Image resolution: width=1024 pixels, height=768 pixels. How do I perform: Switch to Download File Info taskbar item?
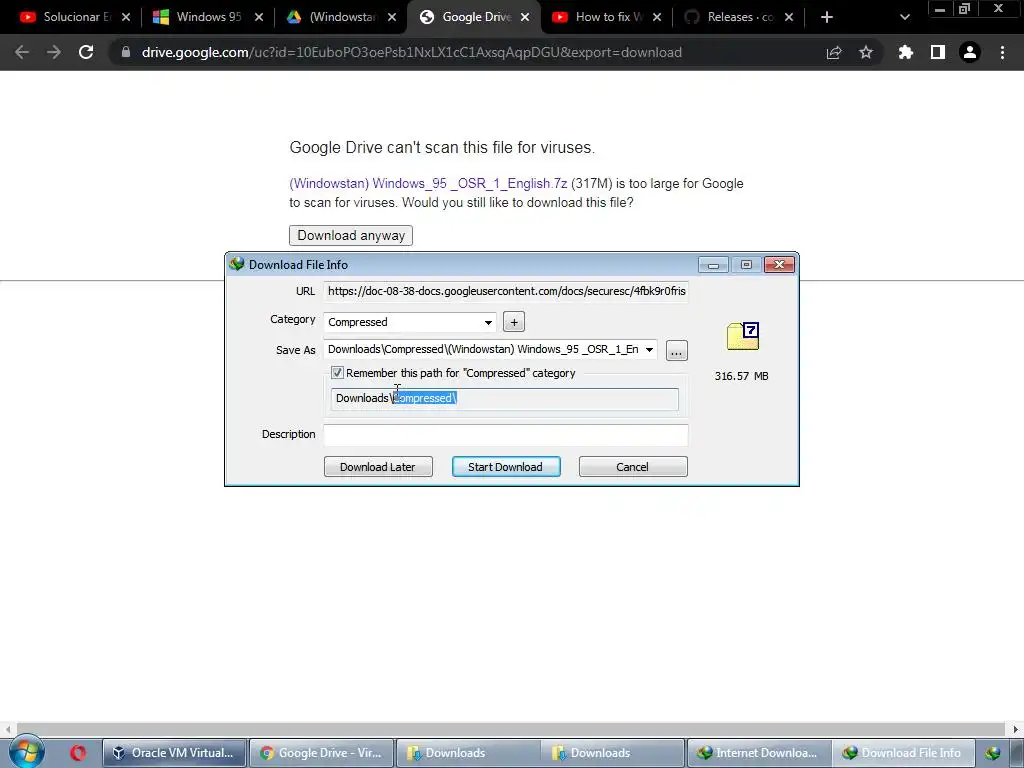point(904,753)
